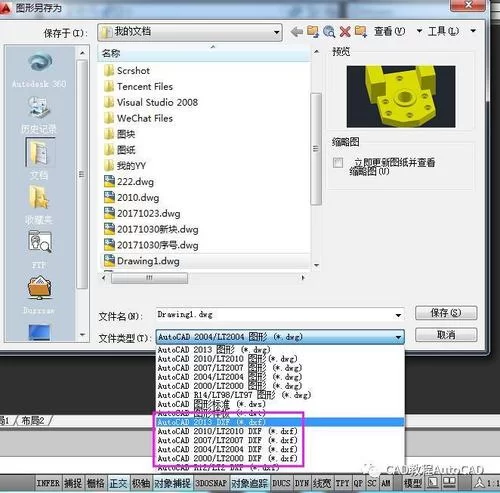Expand the 保存于 我的文档 location dropdown
500x493 pixels.
pyautogui.click(x=276, y=32)
